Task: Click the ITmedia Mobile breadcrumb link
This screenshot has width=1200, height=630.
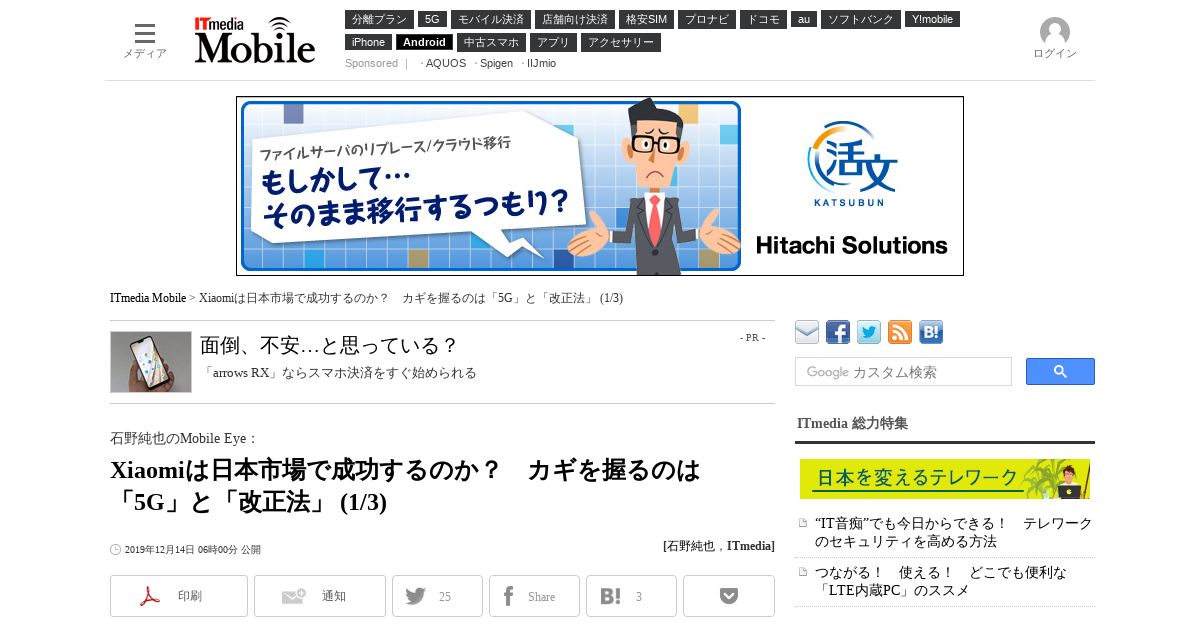Action: point(148,298)
